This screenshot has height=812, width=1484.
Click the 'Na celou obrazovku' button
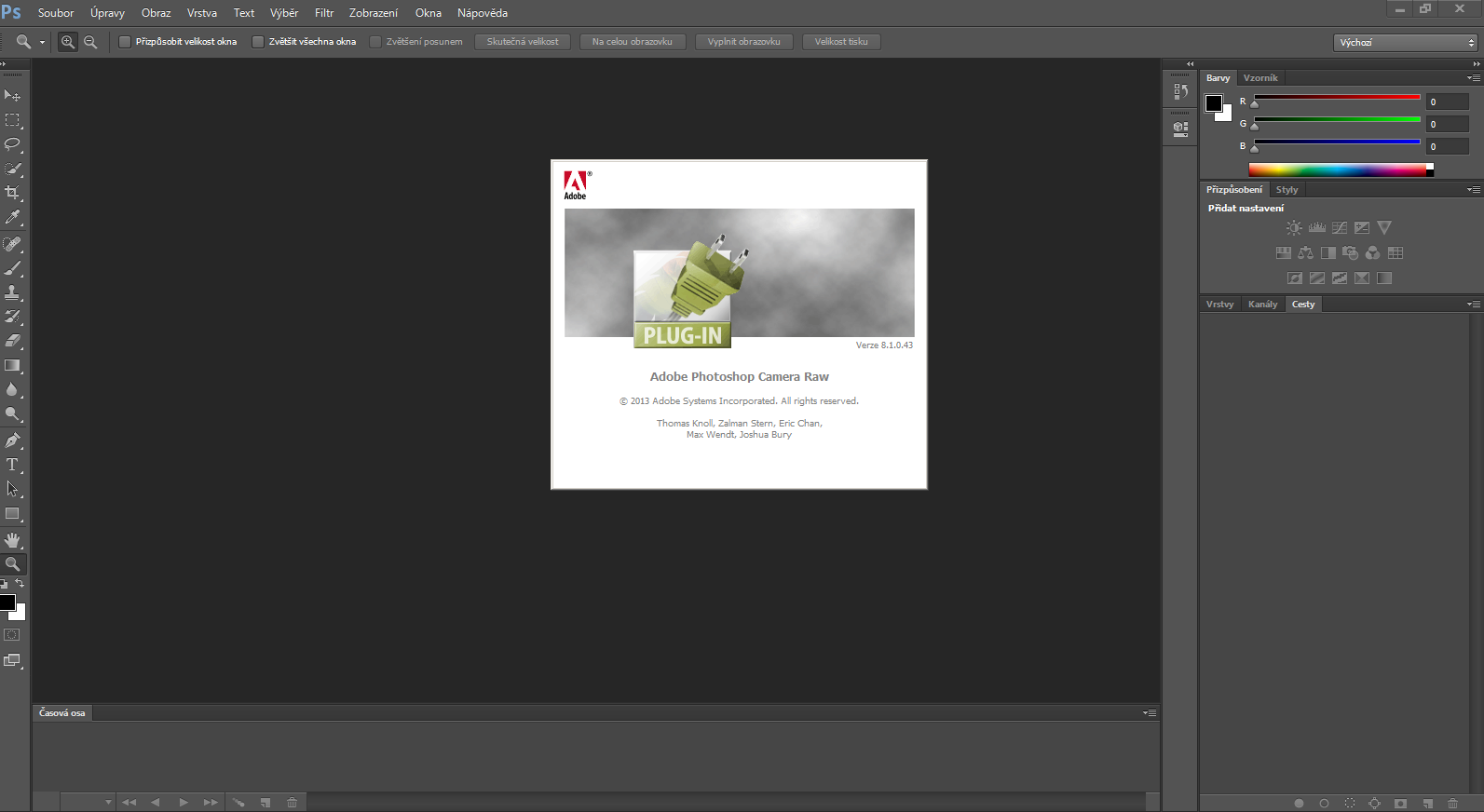pos(633,42)
